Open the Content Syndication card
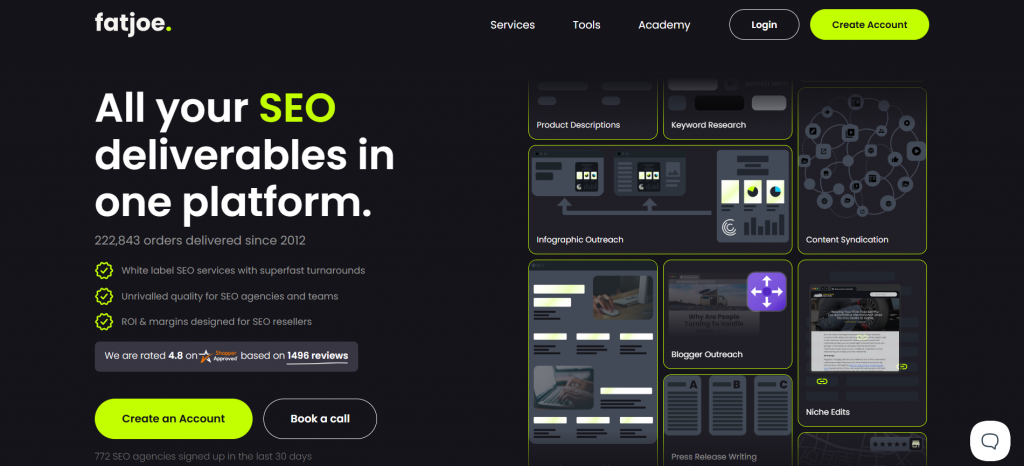 [x=862, y=170]
